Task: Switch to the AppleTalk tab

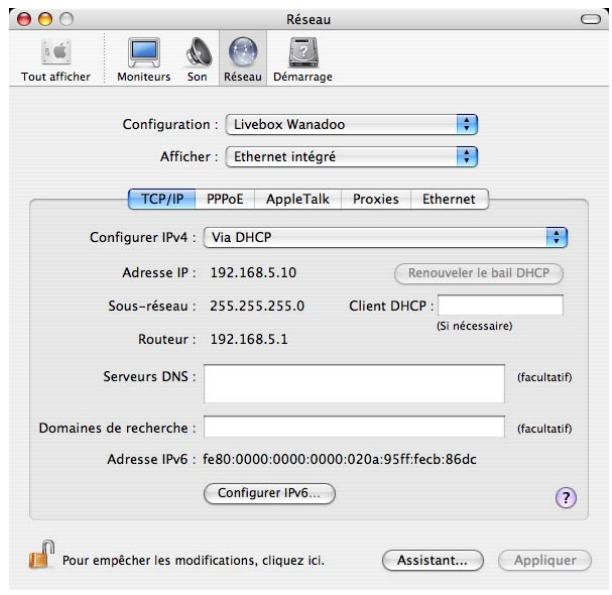Action: [x=298, y=199]
